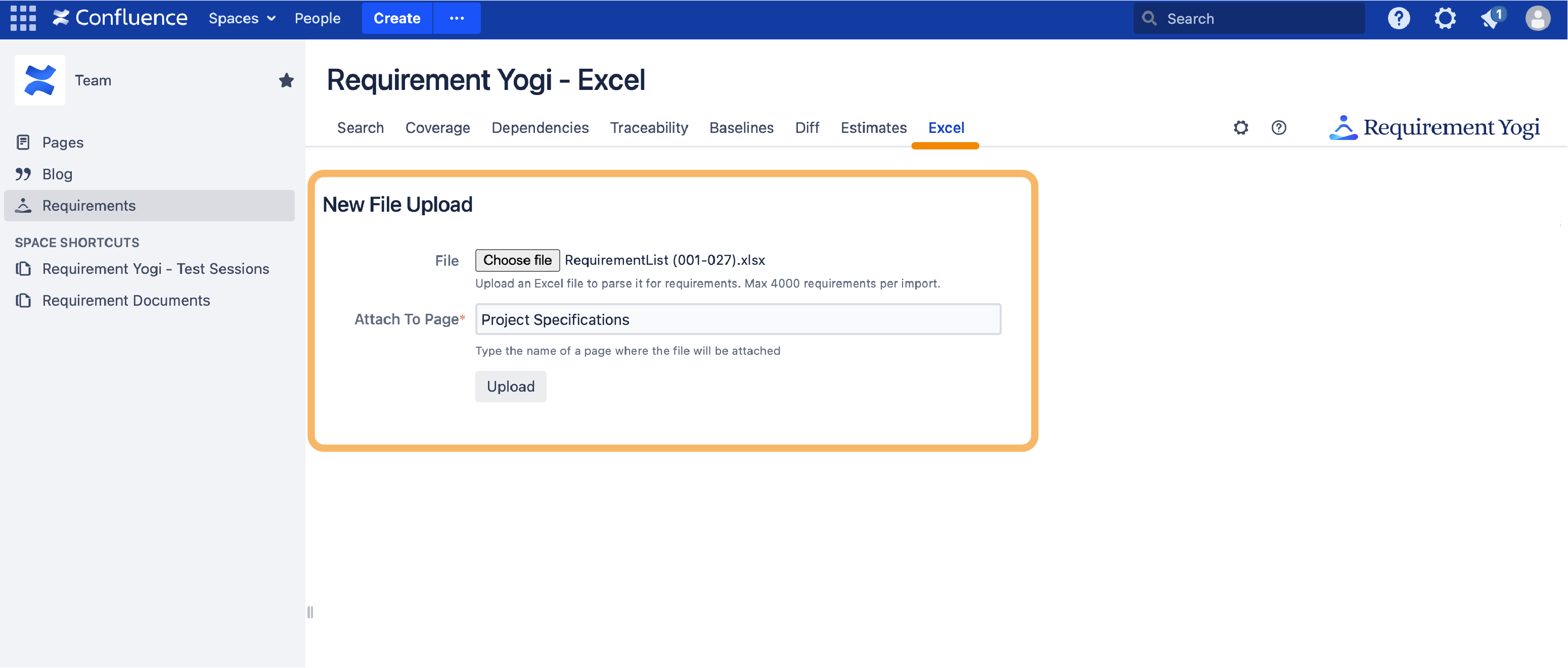
Task: Open Pages from the sidebar
Action: (63, 142)
